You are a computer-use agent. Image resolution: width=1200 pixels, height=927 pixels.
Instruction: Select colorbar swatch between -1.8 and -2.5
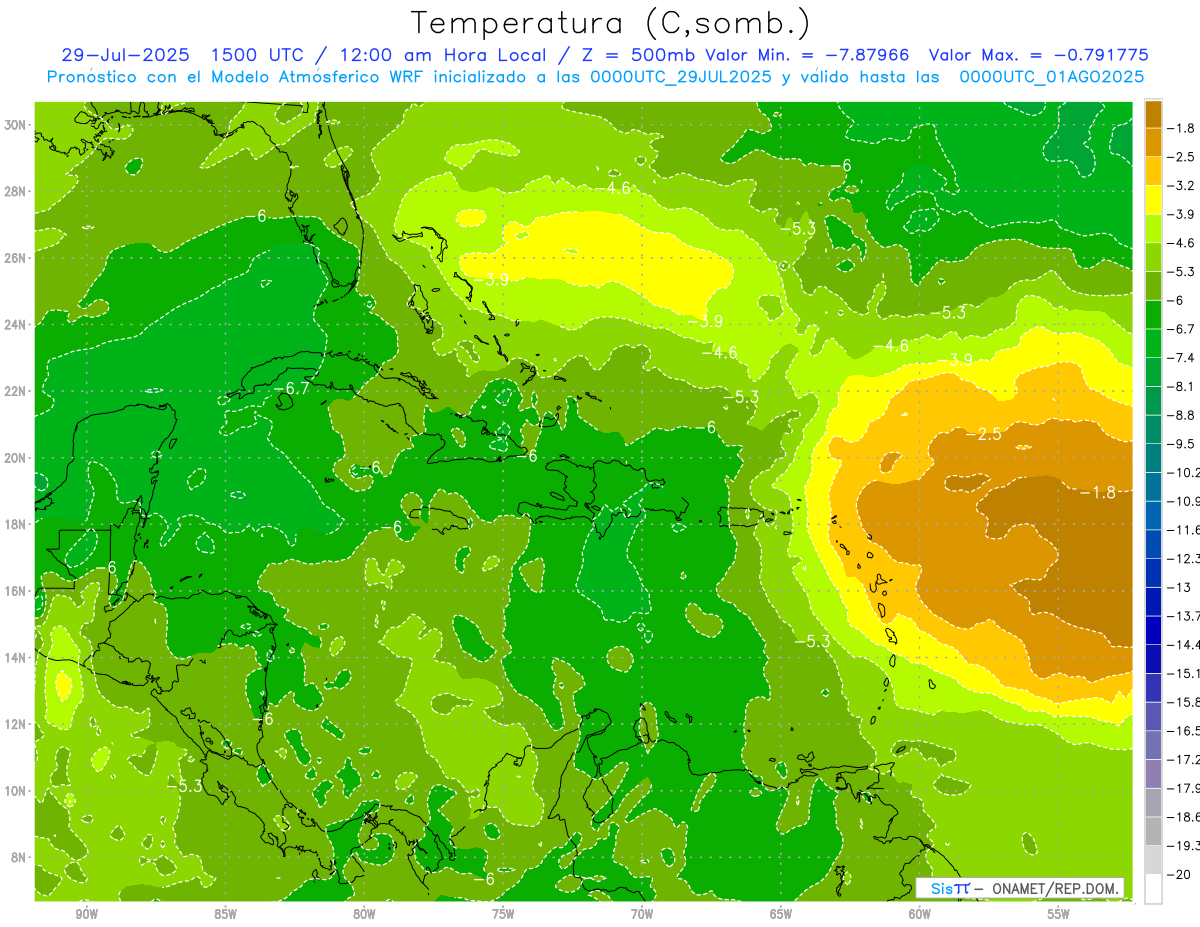[x=1153, y=142]
